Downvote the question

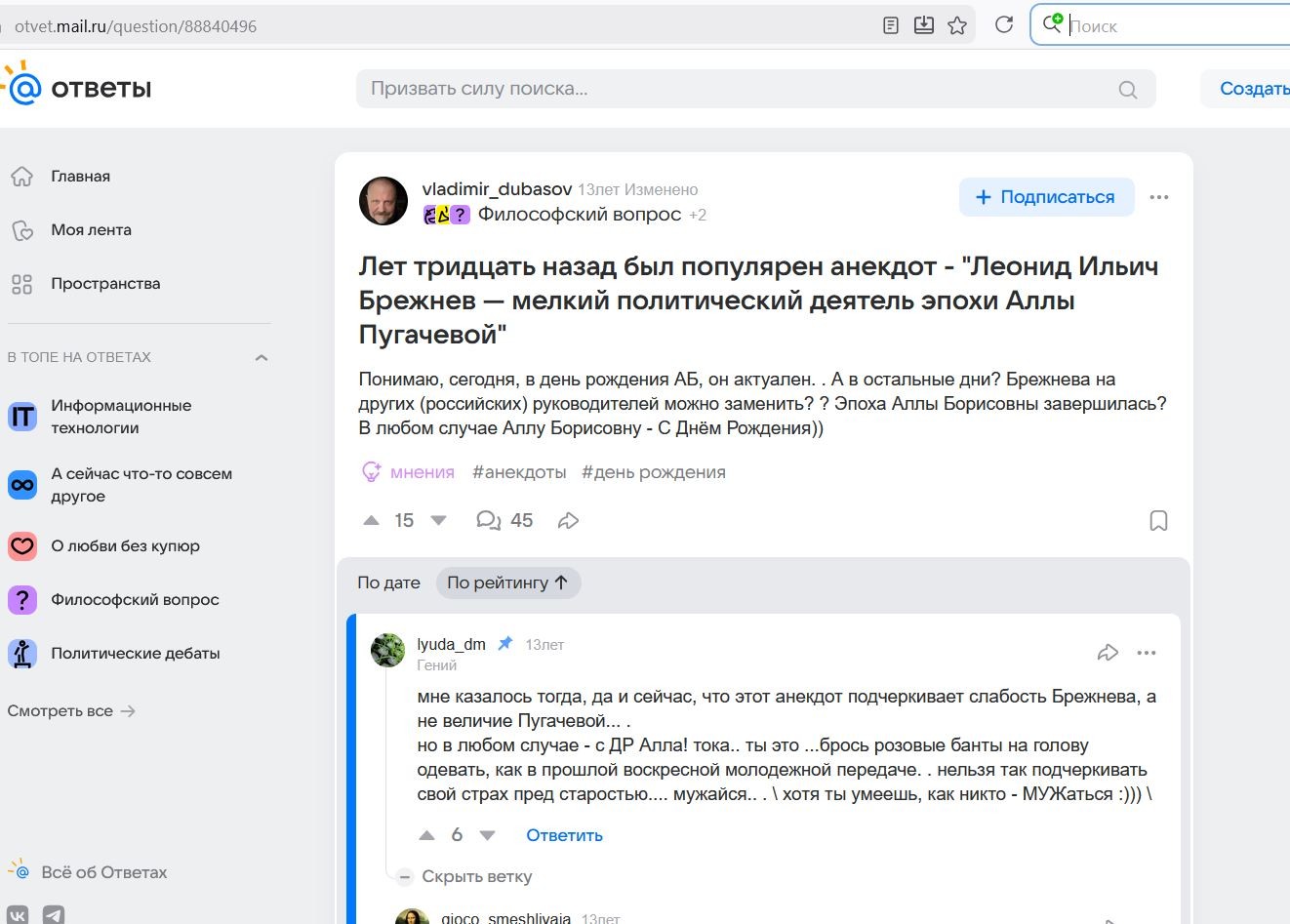tap(438, 521)
